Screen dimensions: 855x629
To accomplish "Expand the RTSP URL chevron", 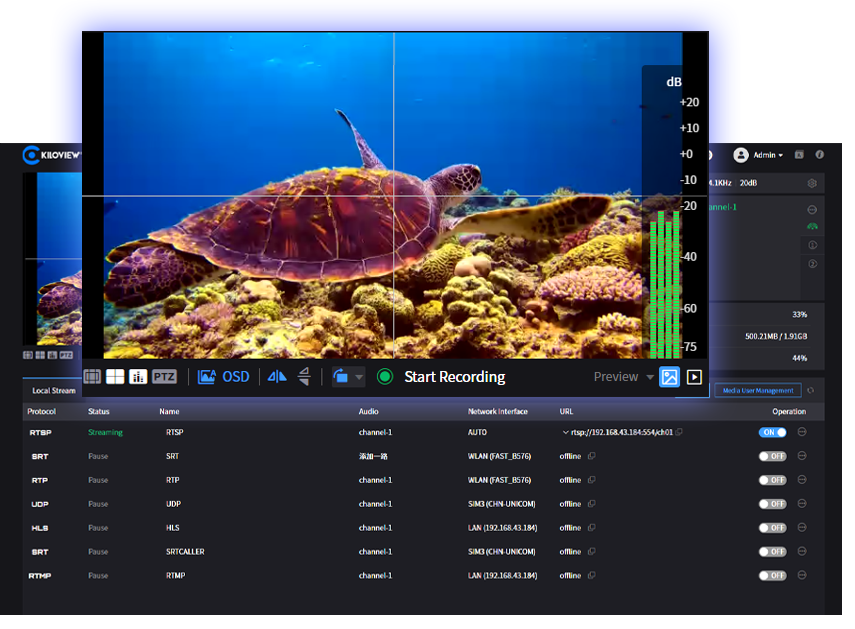I will click(566, 433).
